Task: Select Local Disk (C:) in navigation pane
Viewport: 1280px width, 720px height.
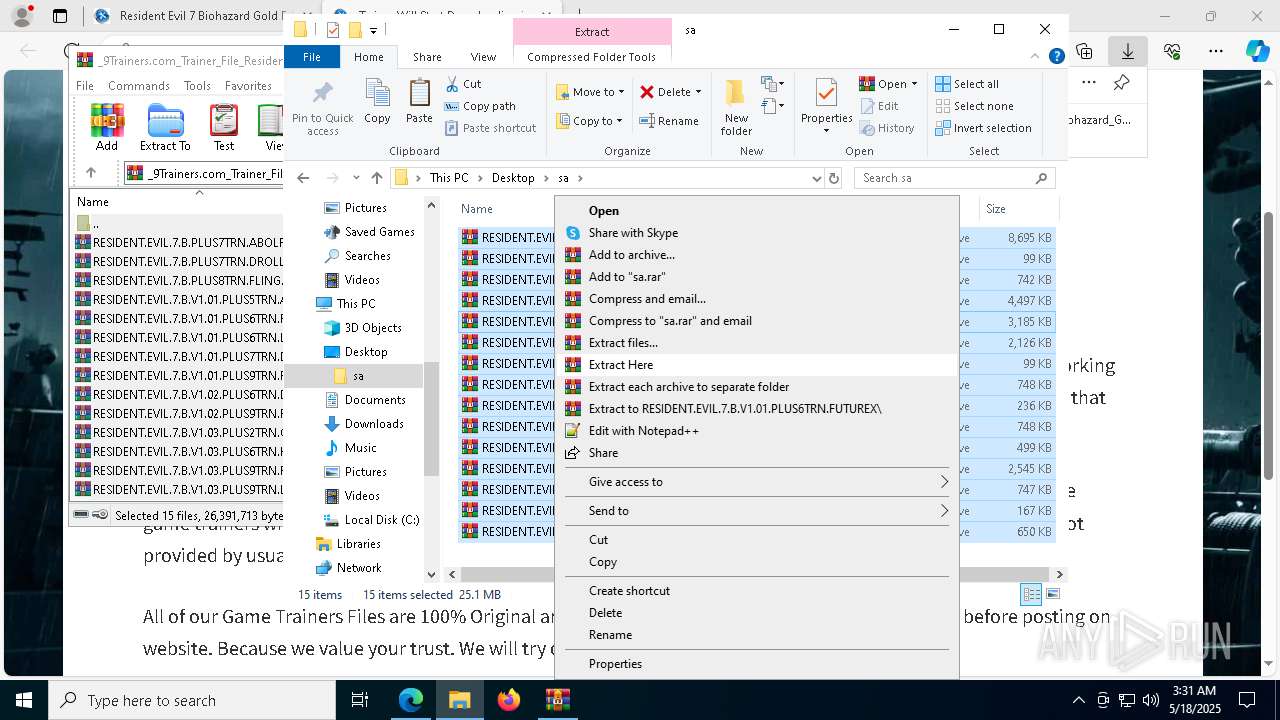Action: click(381, 520)
